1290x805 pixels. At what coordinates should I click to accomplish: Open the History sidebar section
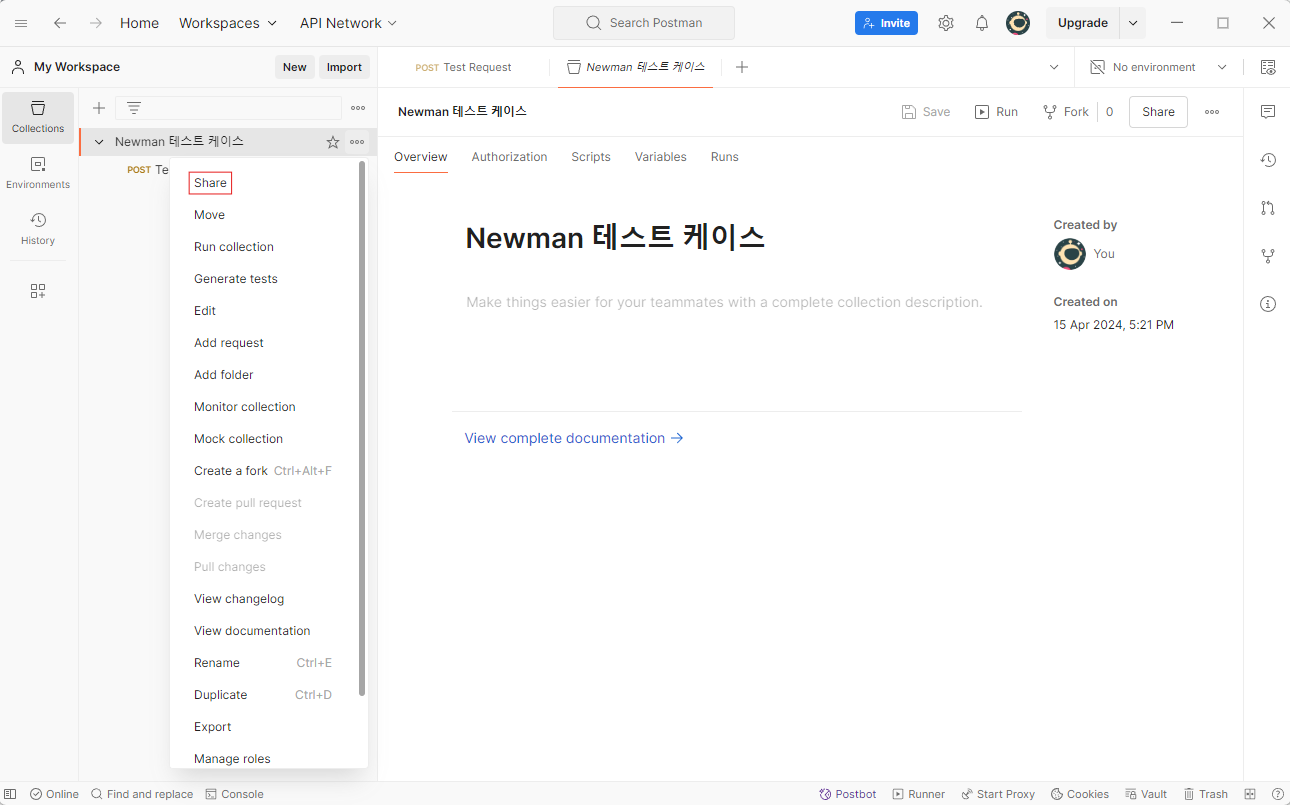[x=38, y=229]
